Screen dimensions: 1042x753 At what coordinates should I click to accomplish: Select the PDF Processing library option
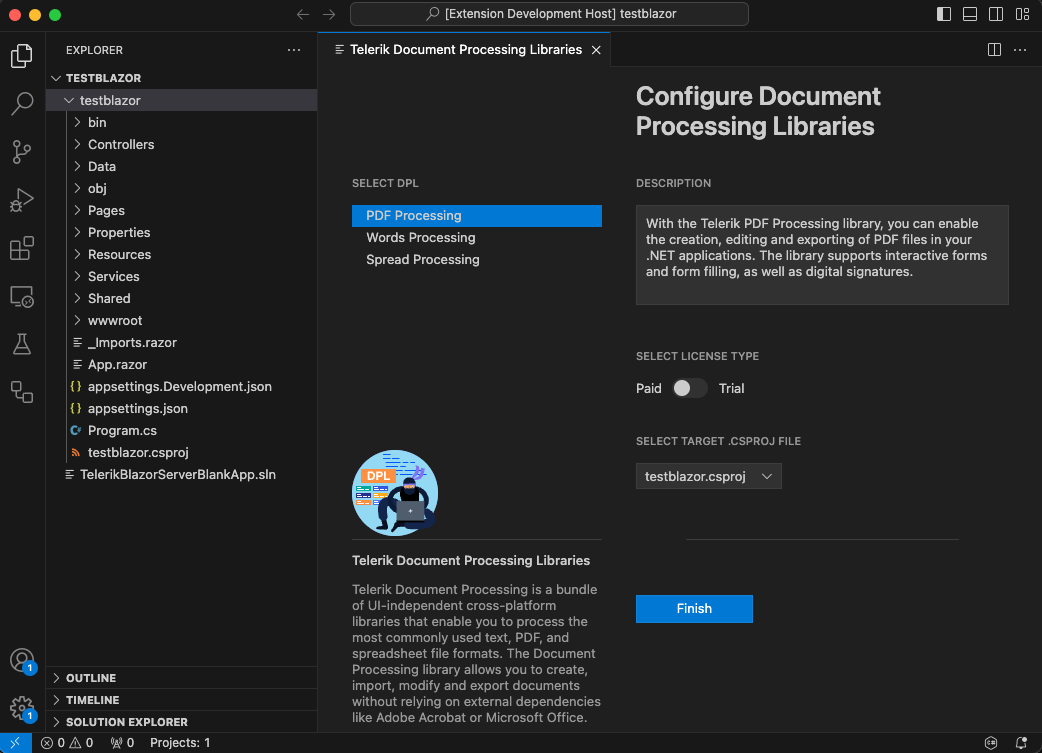click(476, 215)
